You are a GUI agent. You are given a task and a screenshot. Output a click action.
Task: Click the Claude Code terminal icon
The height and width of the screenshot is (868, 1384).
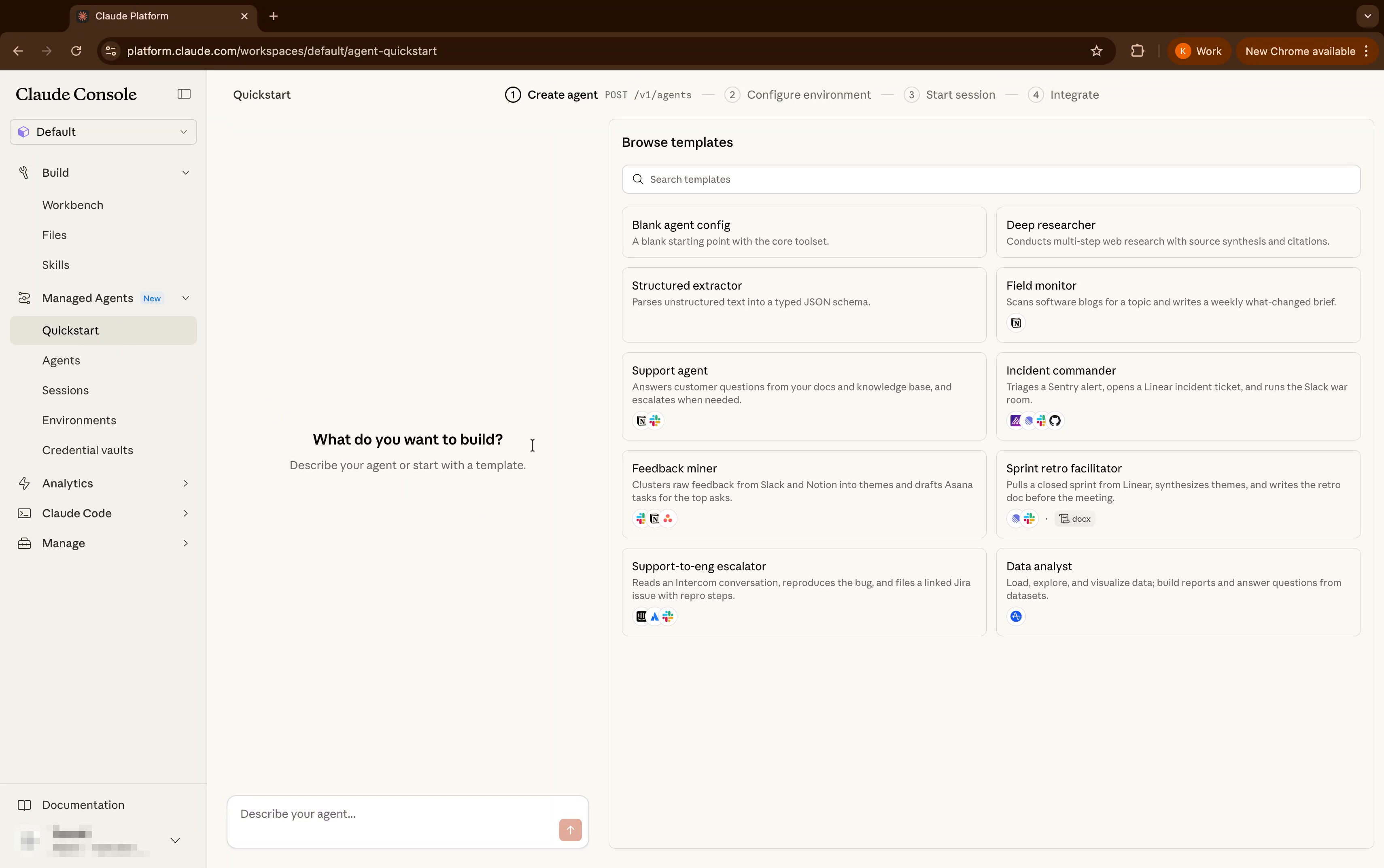pyautogui.click(x=24, y=513)
